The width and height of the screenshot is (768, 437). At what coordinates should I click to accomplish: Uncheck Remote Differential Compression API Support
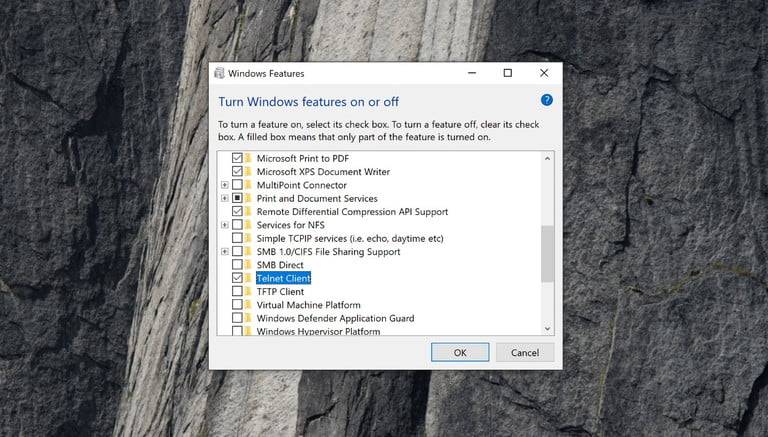coord(237,212)
